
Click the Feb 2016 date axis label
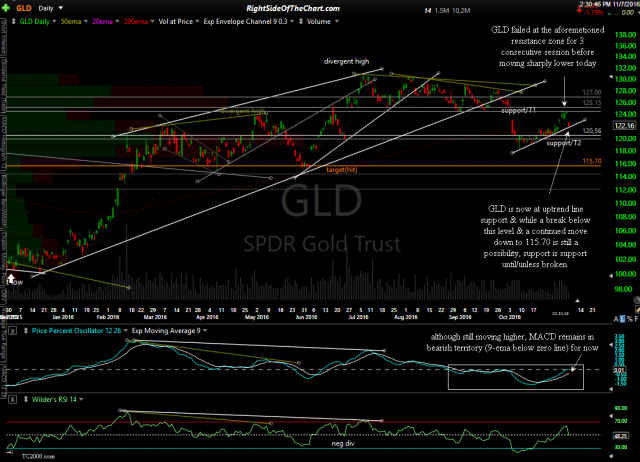coord(107,317)
